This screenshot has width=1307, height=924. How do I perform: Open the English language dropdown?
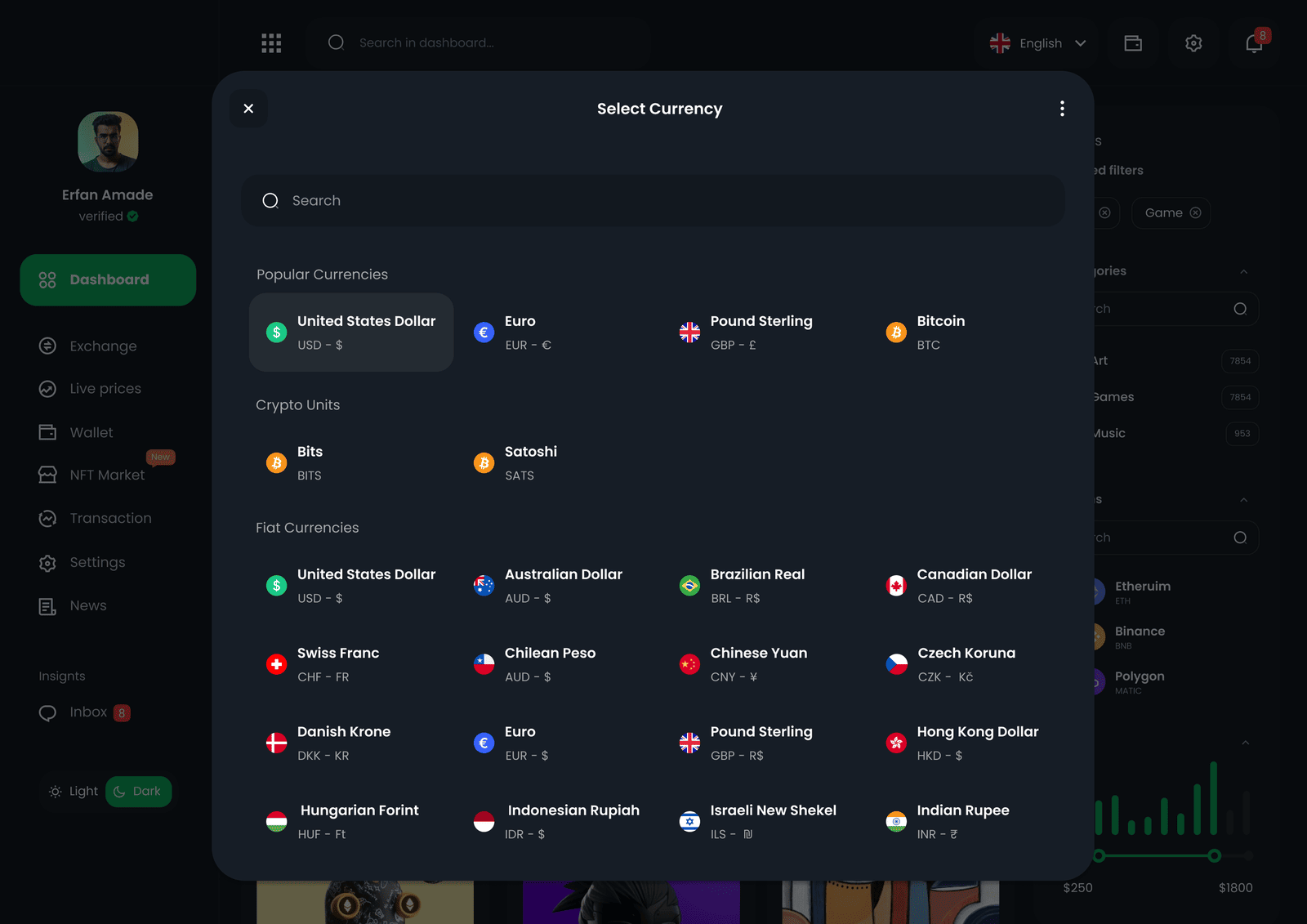point(1037,42)
